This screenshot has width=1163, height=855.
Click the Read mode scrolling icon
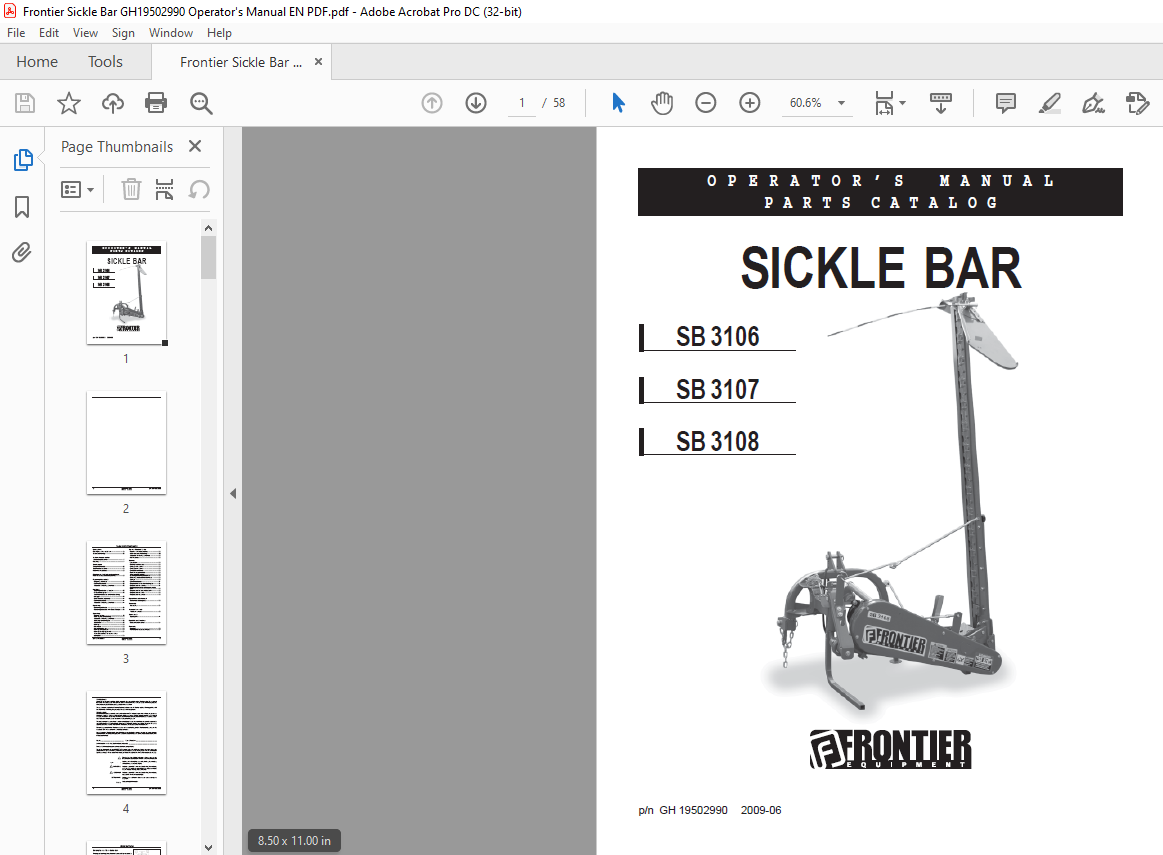click(x=940, y=103)
